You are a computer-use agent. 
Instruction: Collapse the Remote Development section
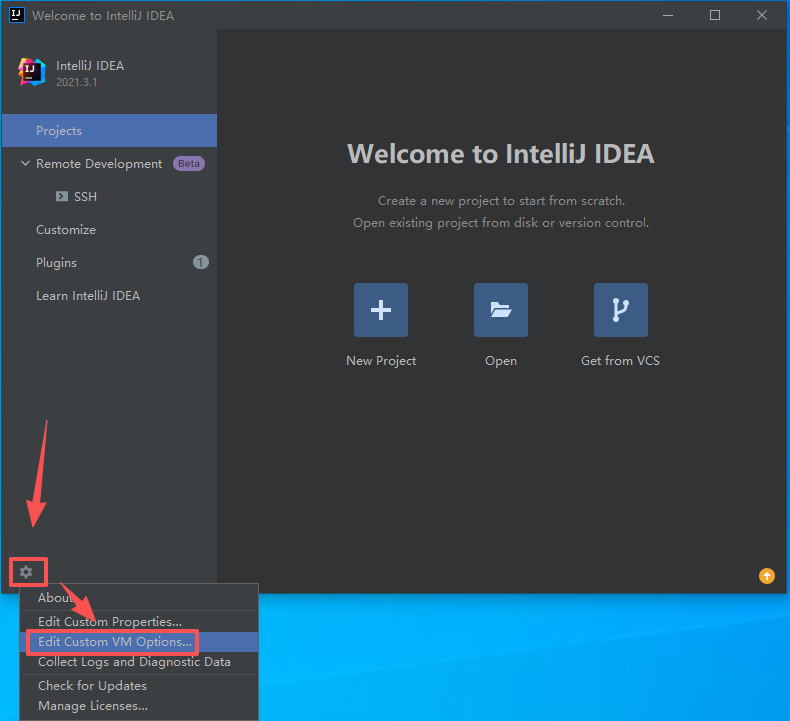[x=25, y=164]
